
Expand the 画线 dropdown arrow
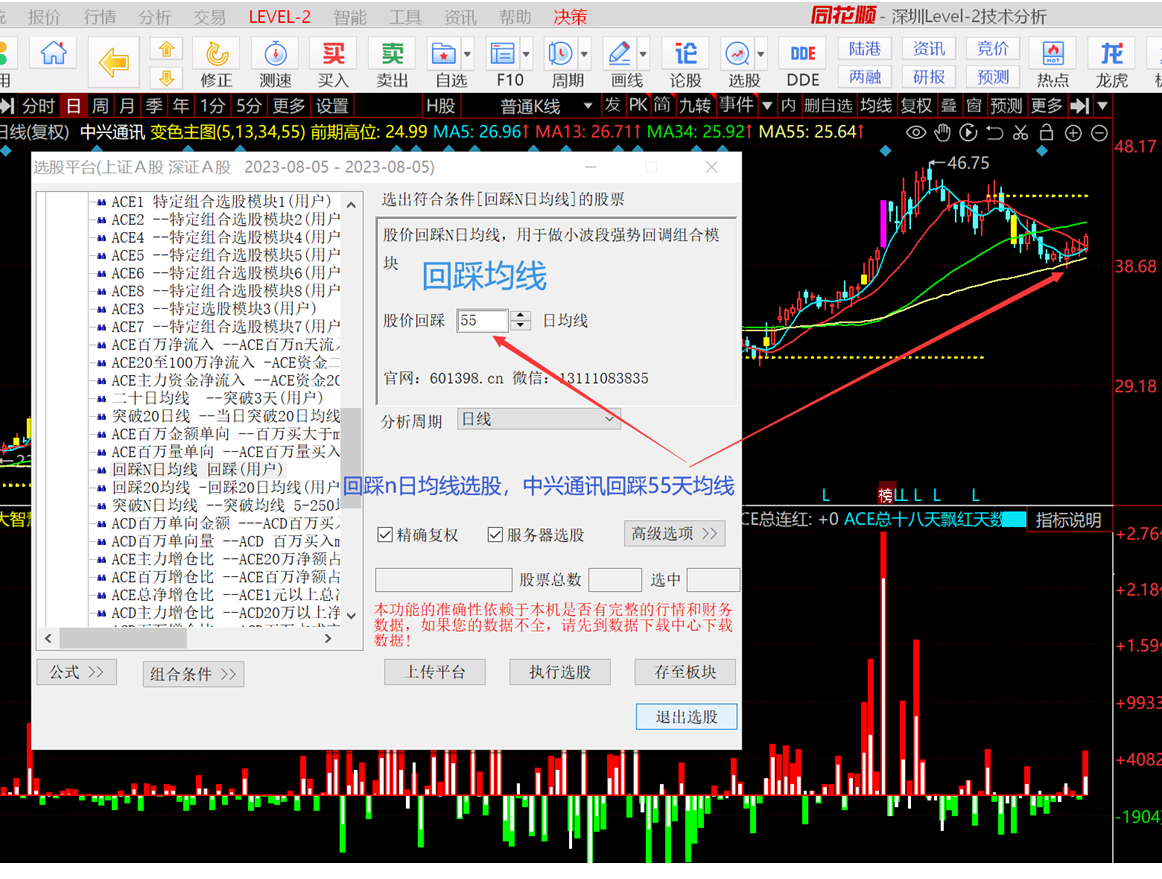pos(643,54)
